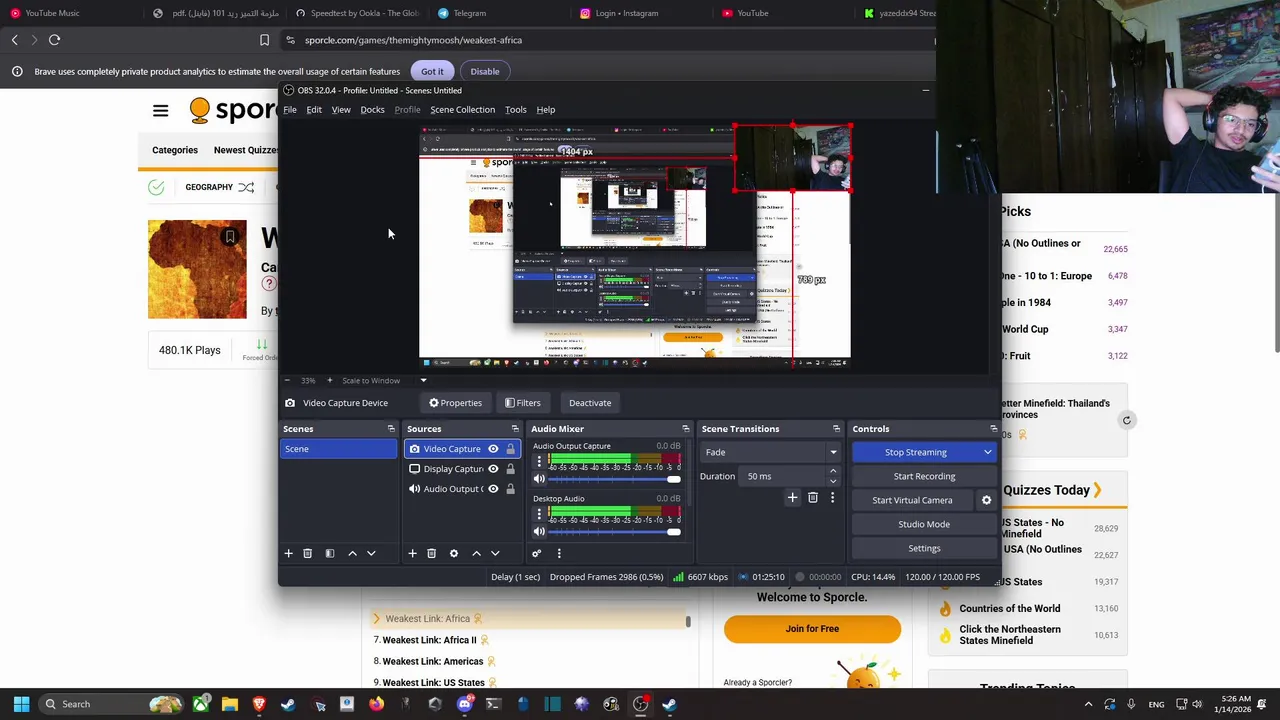Add a new source in Sources dock
This screenshot has height=720, width=1280.
412,553
